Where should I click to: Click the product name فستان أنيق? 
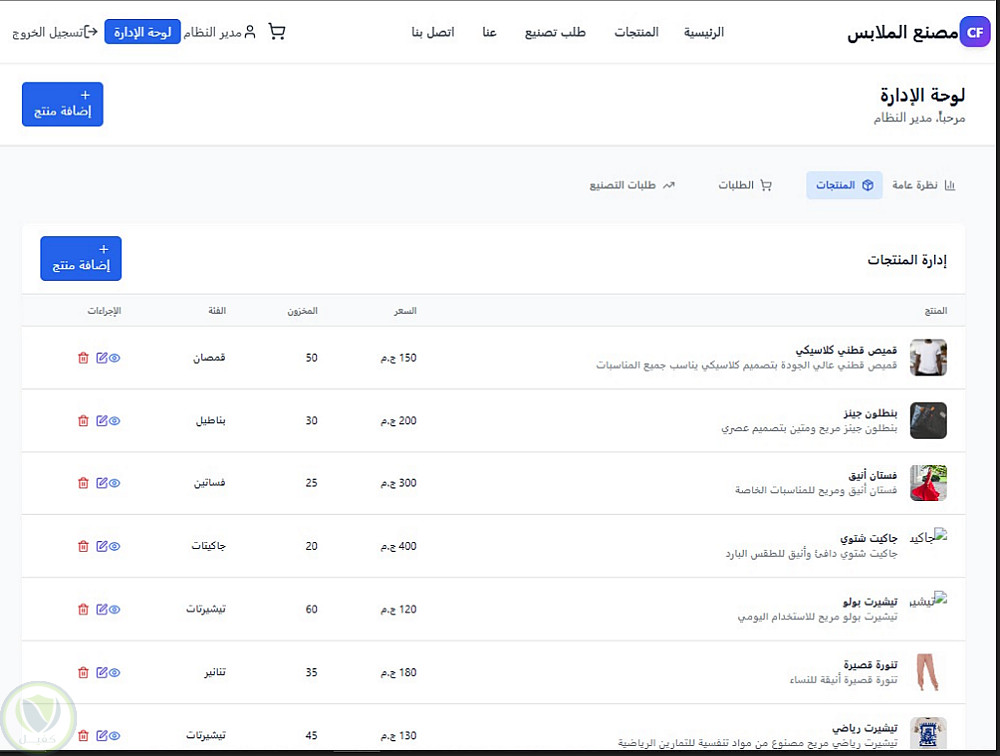(x=872, y=475)
